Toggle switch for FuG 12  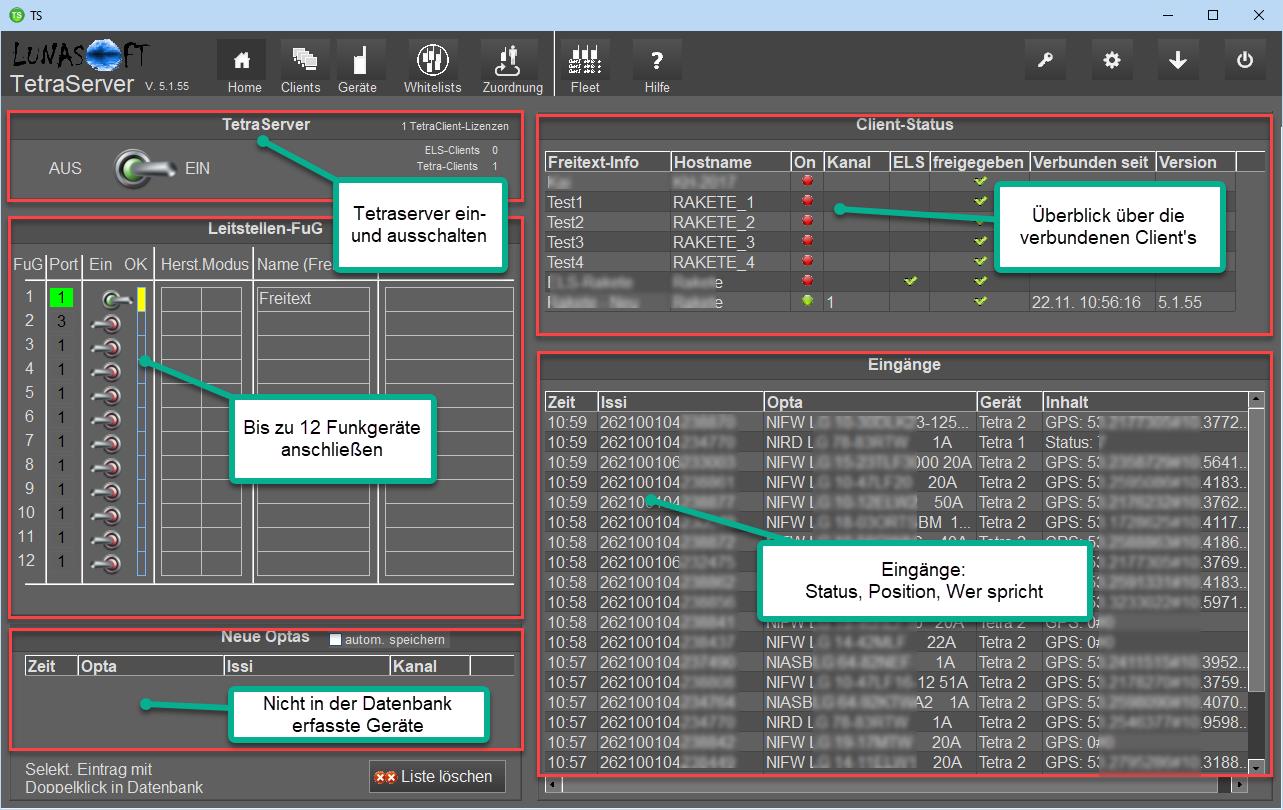(104, 562)
